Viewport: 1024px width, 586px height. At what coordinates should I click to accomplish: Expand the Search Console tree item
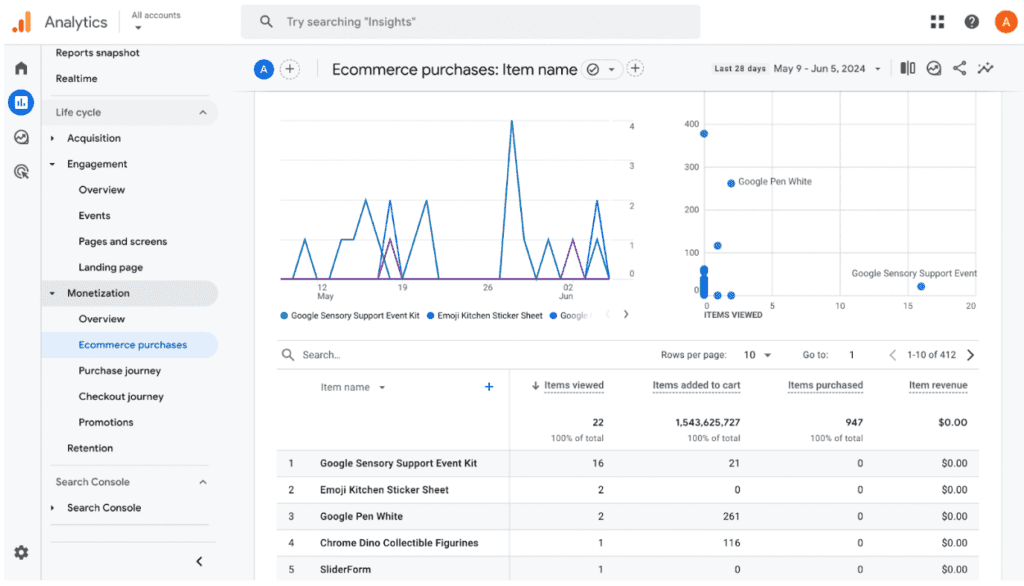(x=52, y=508)
